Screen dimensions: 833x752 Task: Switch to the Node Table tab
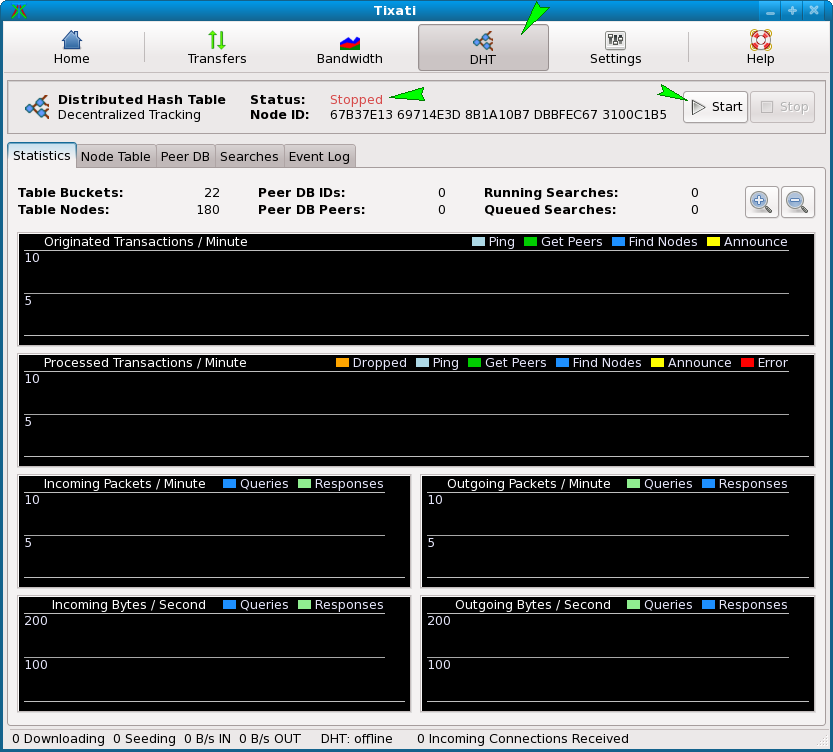click(115, 157)
